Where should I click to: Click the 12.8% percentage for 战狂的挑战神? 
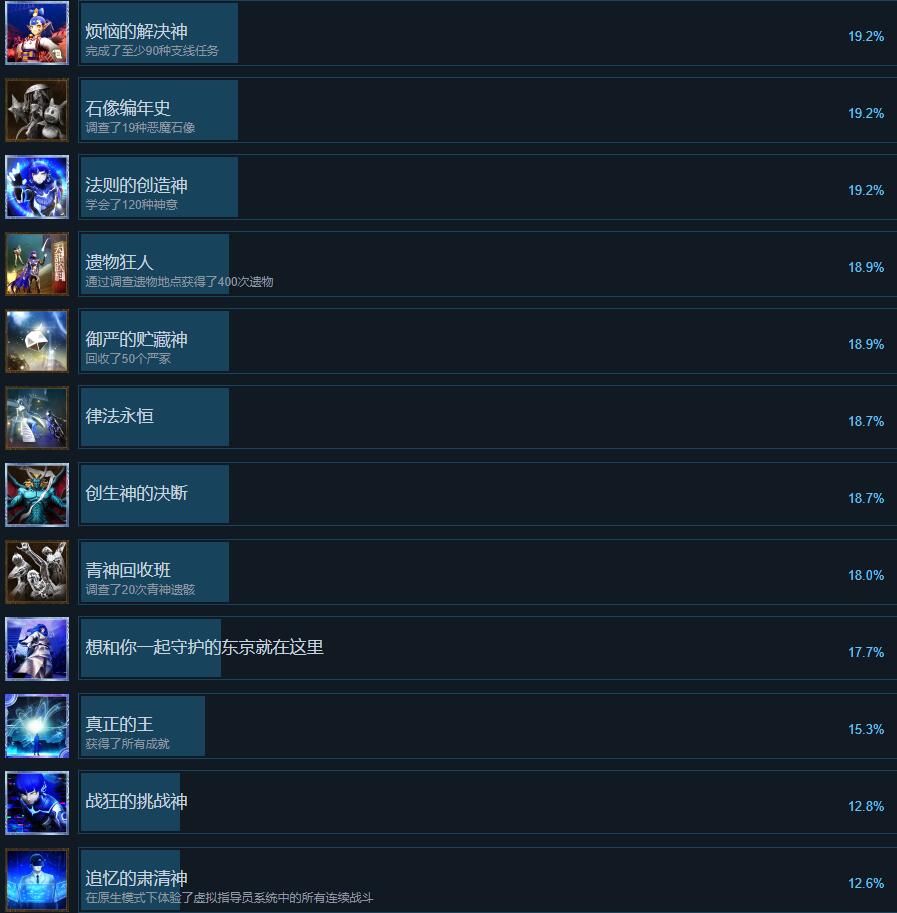coord(866,806)
